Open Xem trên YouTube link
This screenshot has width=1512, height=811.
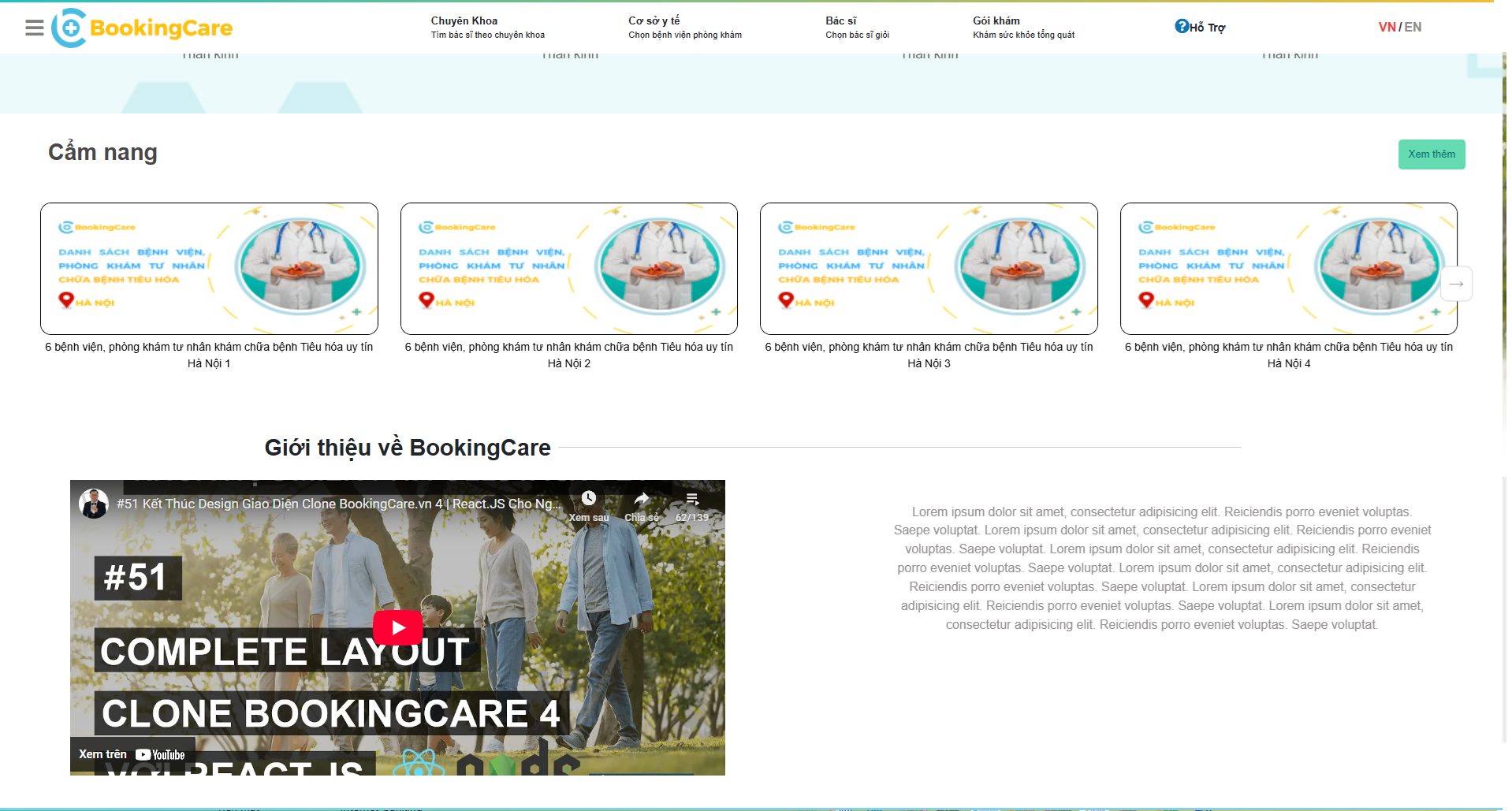132,754
